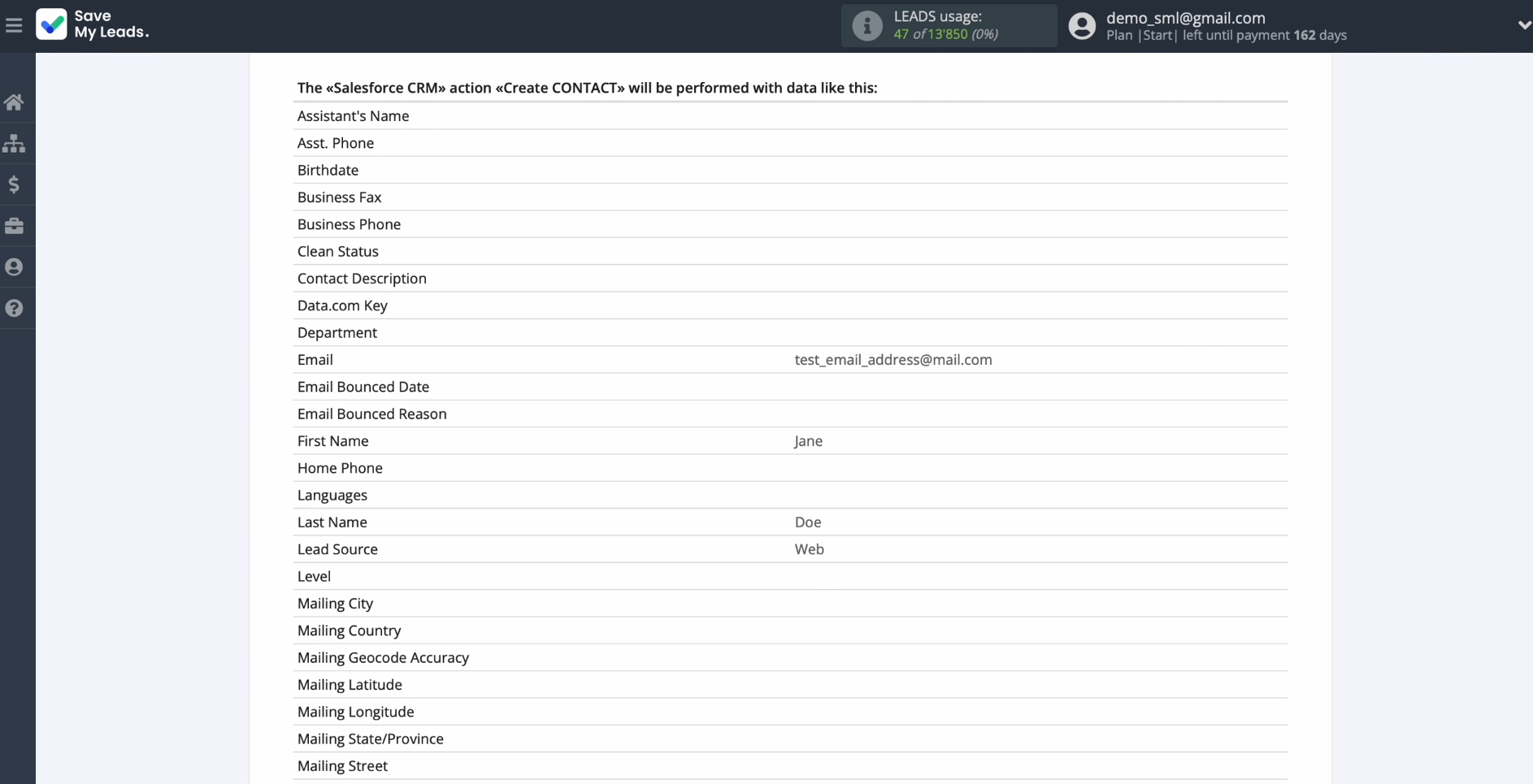Click the Mailing City row label

(335, 603)
